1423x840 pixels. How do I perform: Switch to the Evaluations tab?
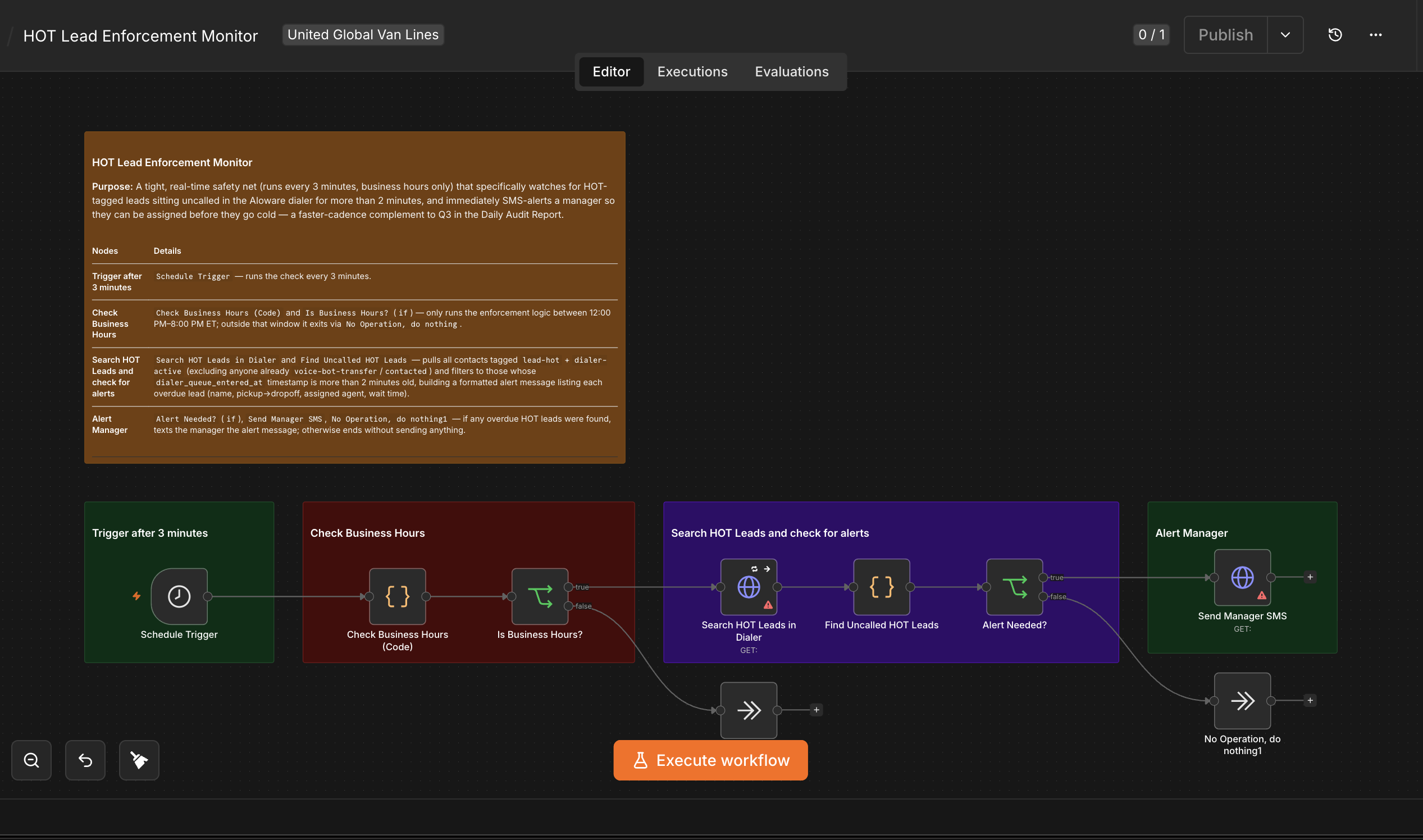(791, 72)
